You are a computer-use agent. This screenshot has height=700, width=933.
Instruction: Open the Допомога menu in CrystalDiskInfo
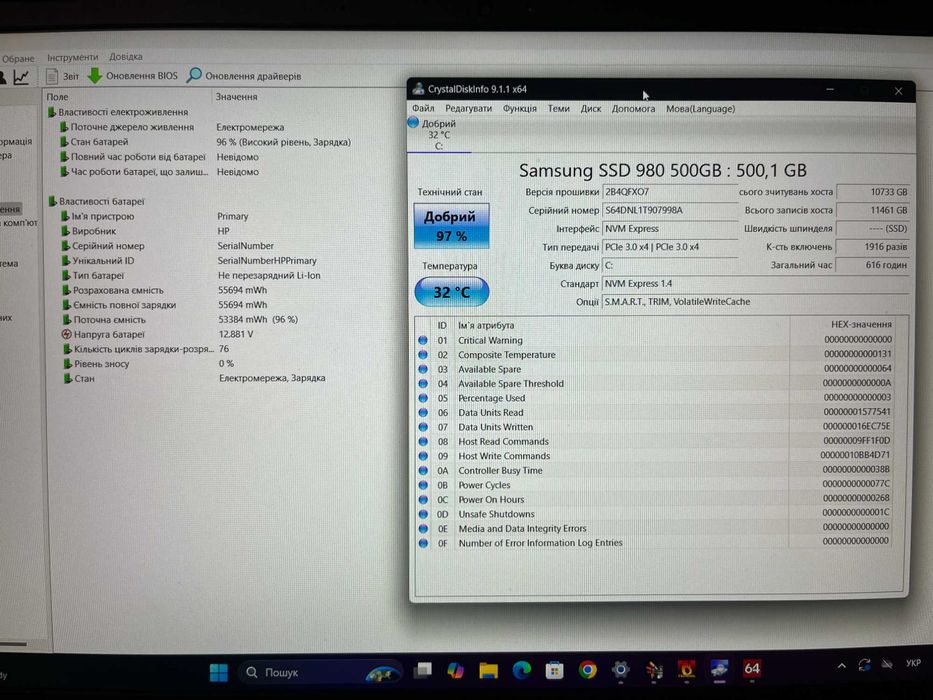coord(633,108)
